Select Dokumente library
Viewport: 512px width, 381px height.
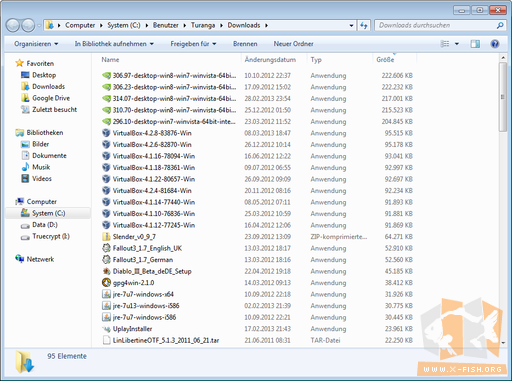(x=49, y=156)
